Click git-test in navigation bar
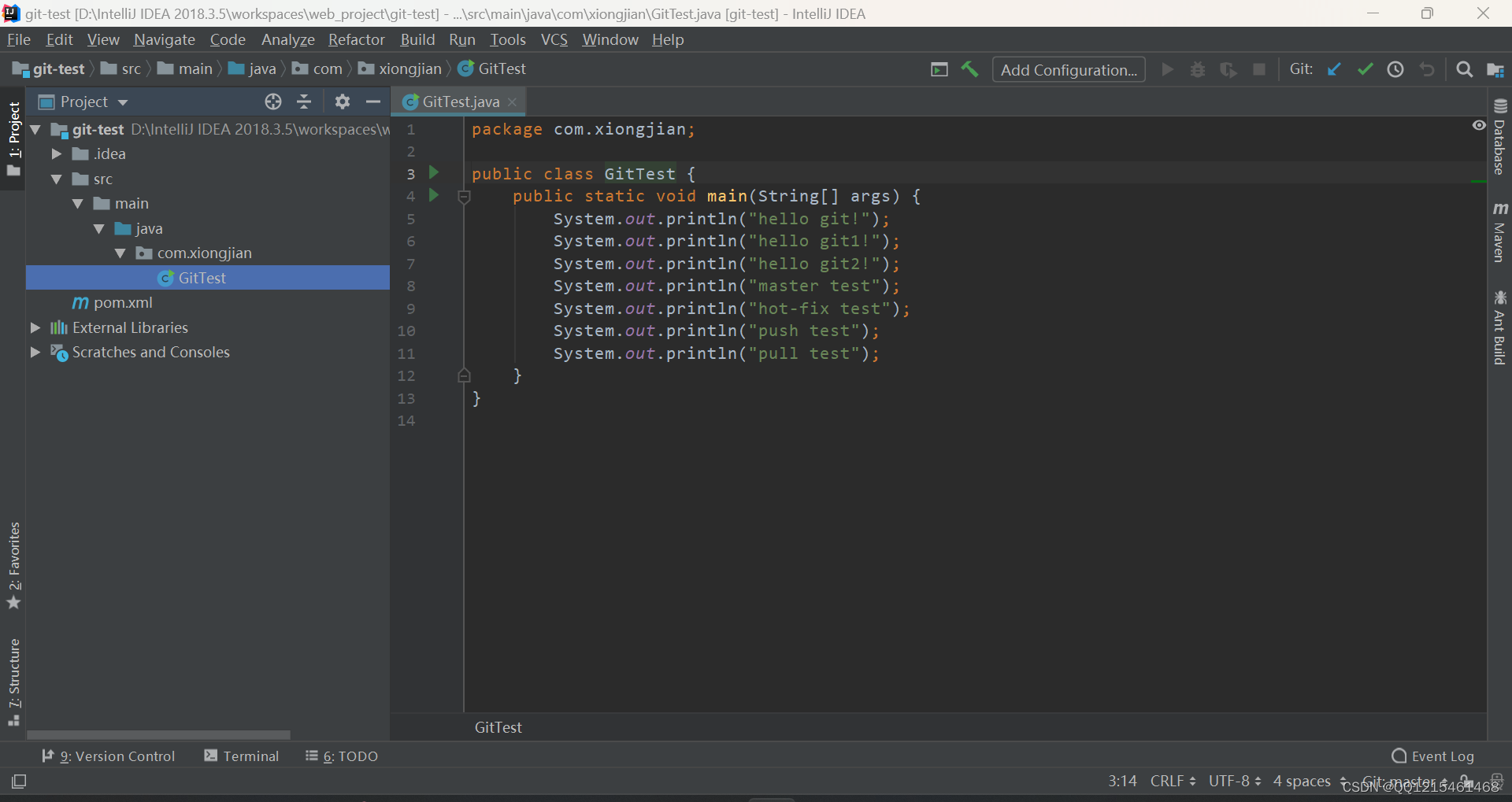The width and height of the screenshot is (1512, 802). [x=49, y=68]
